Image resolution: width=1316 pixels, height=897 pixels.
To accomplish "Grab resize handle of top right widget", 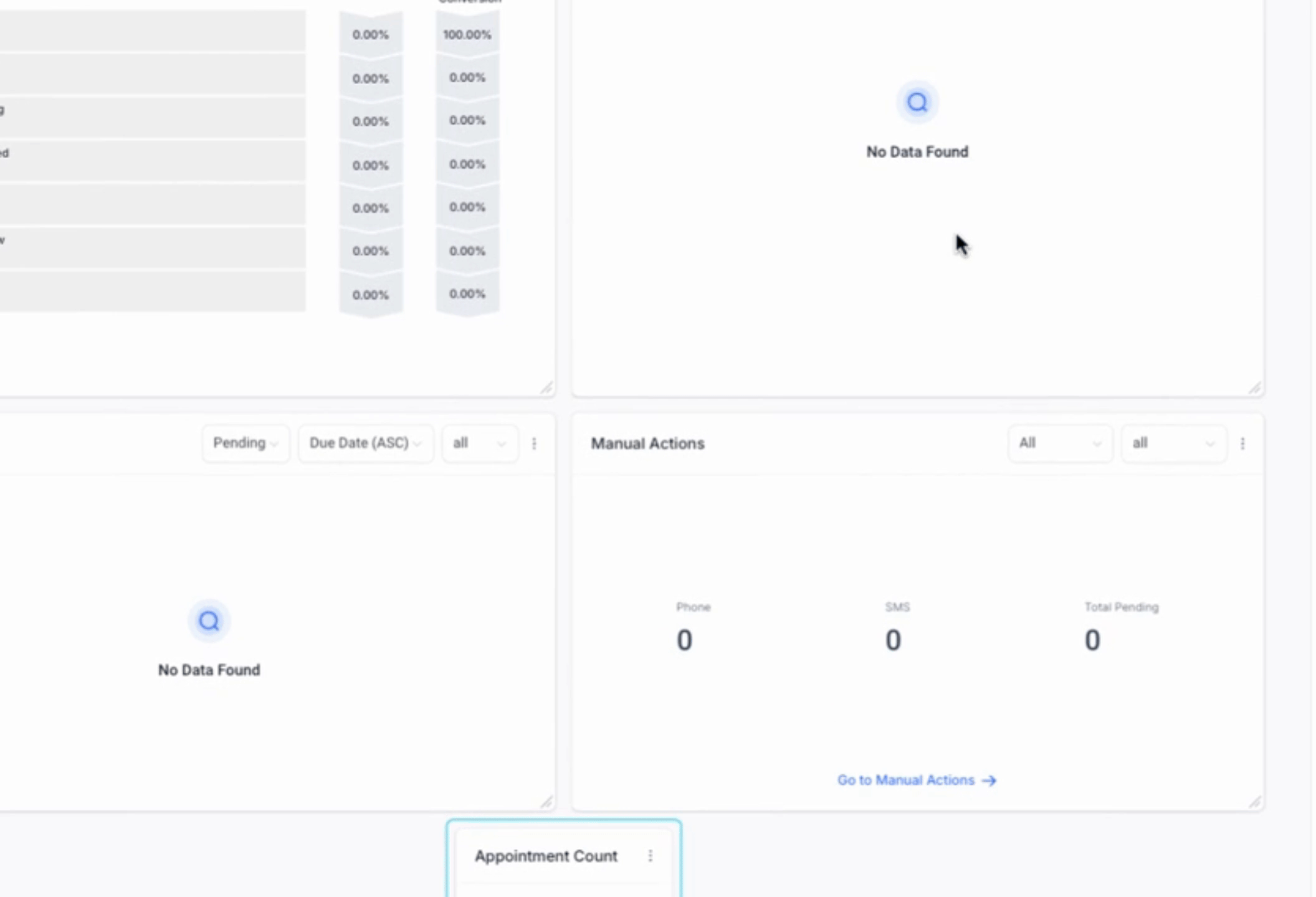I will pyautogui.click(x=1255, y=388).
